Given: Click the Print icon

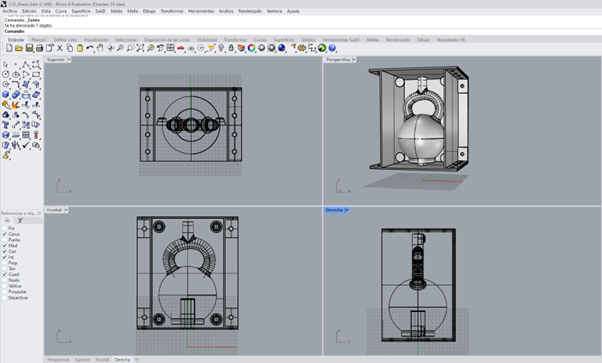Looking at the screenshot, I should pos(39,48).
